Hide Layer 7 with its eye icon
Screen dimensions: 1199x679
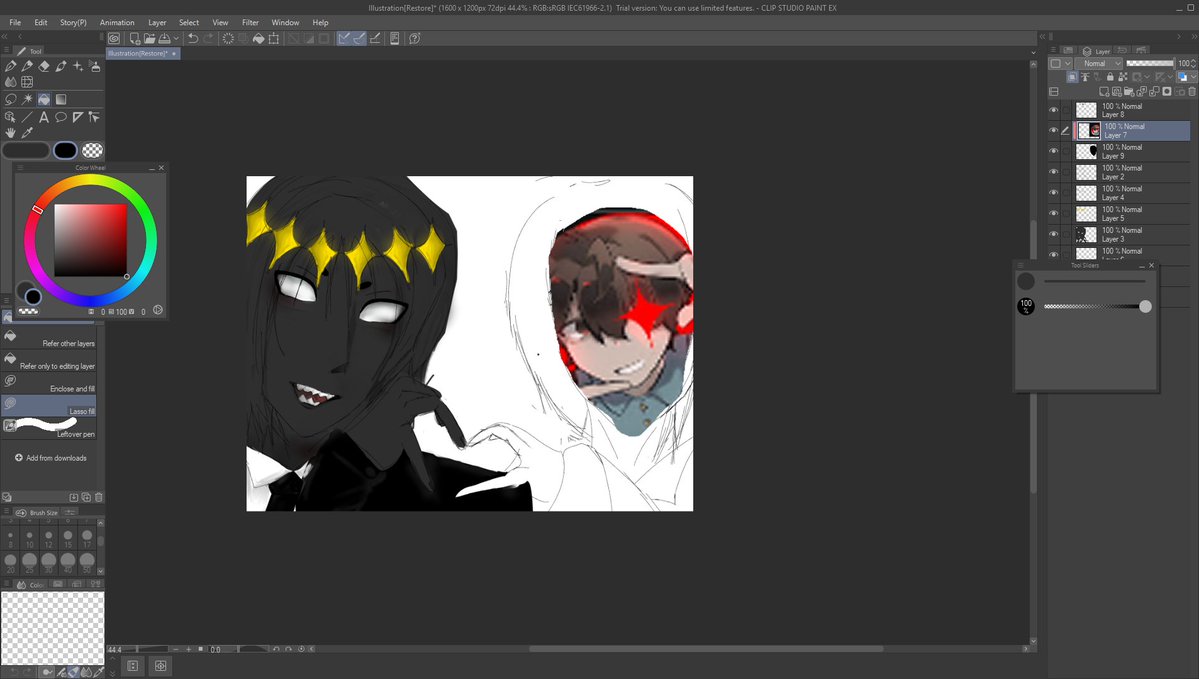pos(1054,131)
